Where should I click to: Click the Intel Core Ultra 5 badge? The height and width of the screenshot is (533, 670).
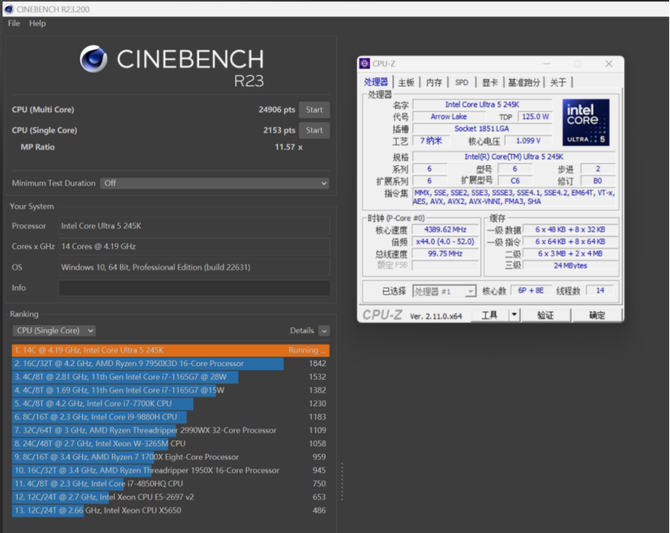[585, 122]
